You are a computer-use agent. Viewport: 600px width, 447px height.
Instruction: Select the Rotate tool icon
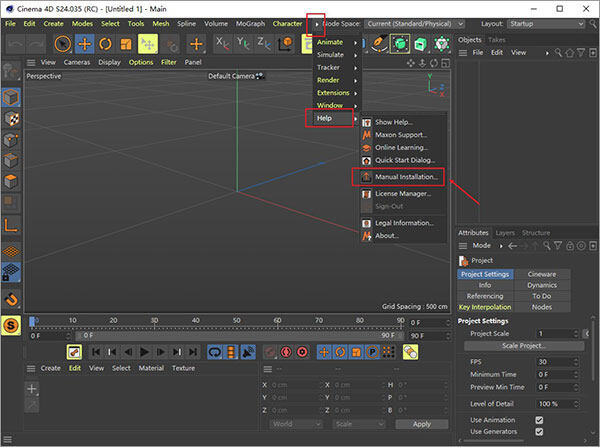pos(105,44)
